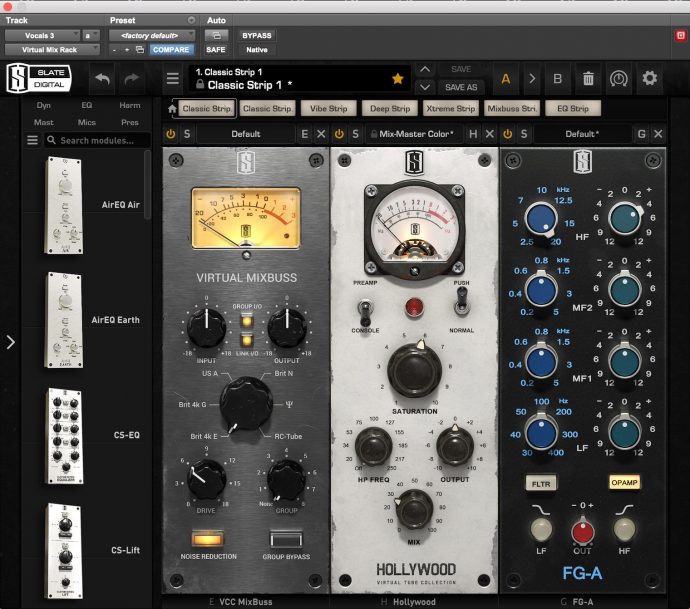
Task: Step to next preset with down chevron
Action: click(425, 87)
